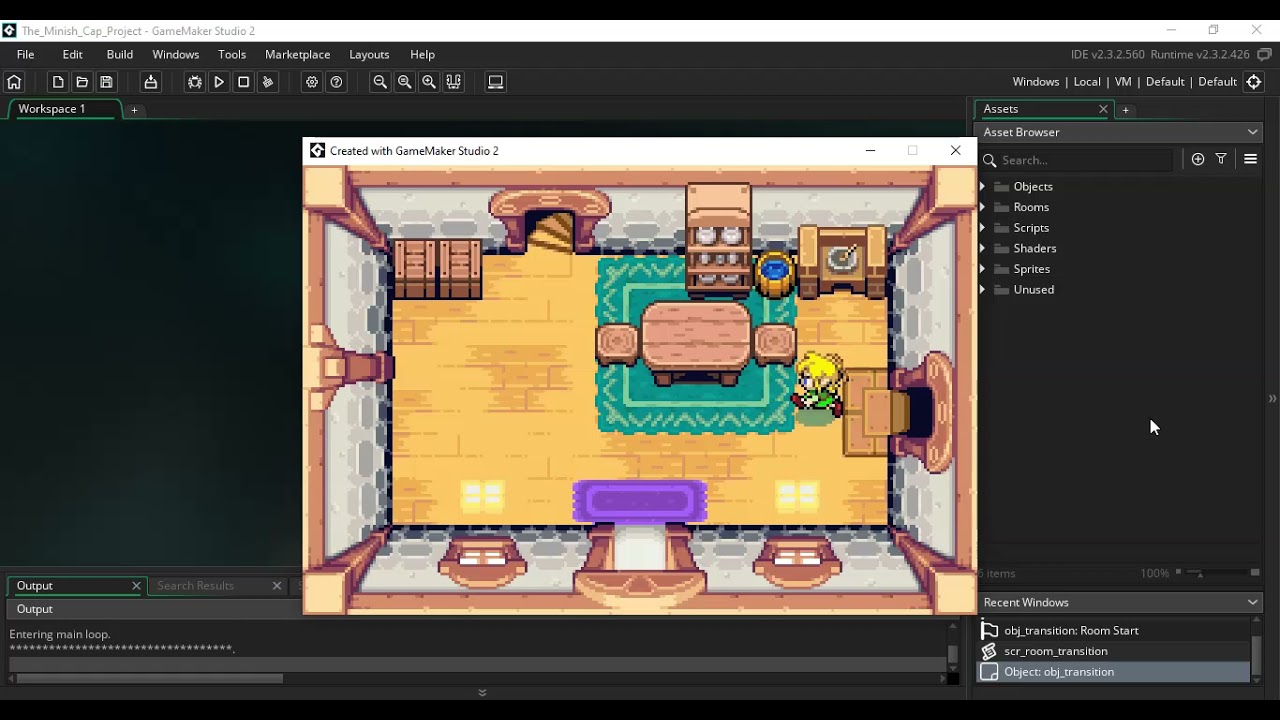Open the File menu
This screenshot has height=720, width=1280.
click(26, 54)
